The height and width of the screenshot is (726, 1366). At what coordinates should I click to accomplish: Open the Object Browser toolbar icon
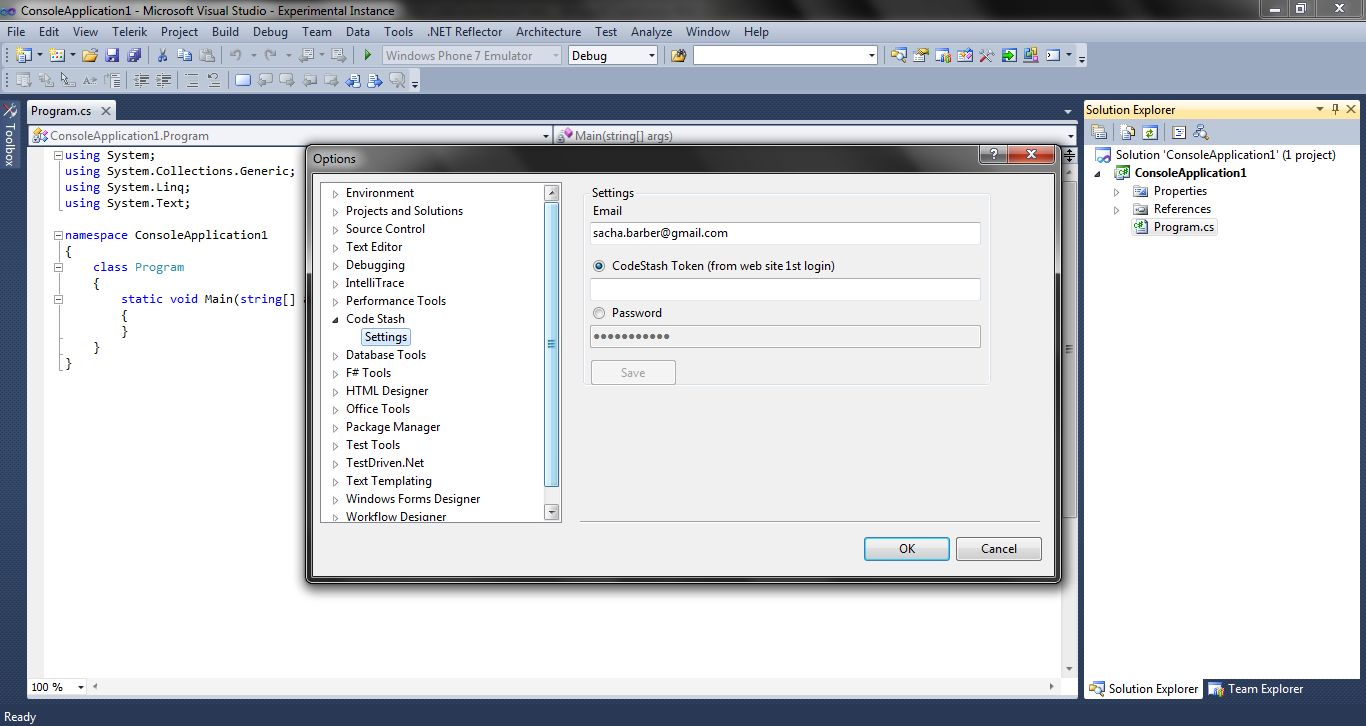click(x=965, y=55)
